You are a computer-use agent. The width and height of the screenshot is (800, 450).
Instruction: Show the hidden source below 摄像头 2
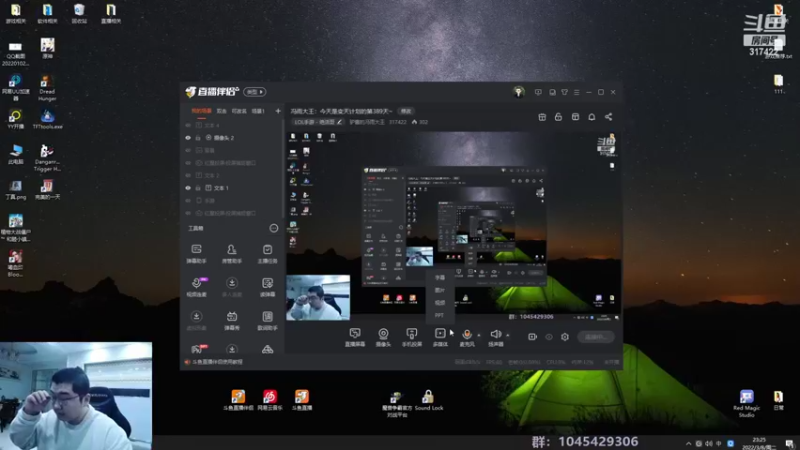(188, 150)
